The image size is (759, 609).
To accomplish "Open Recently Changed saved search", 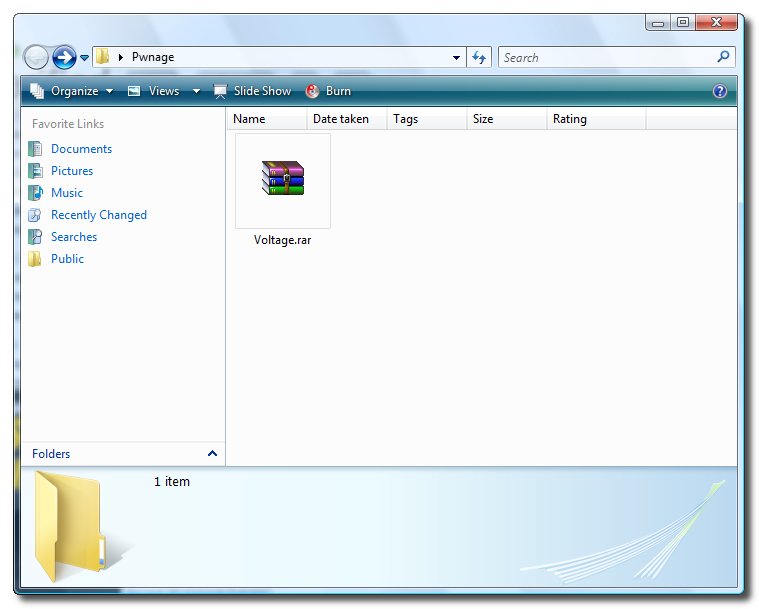I will (98, 215).
